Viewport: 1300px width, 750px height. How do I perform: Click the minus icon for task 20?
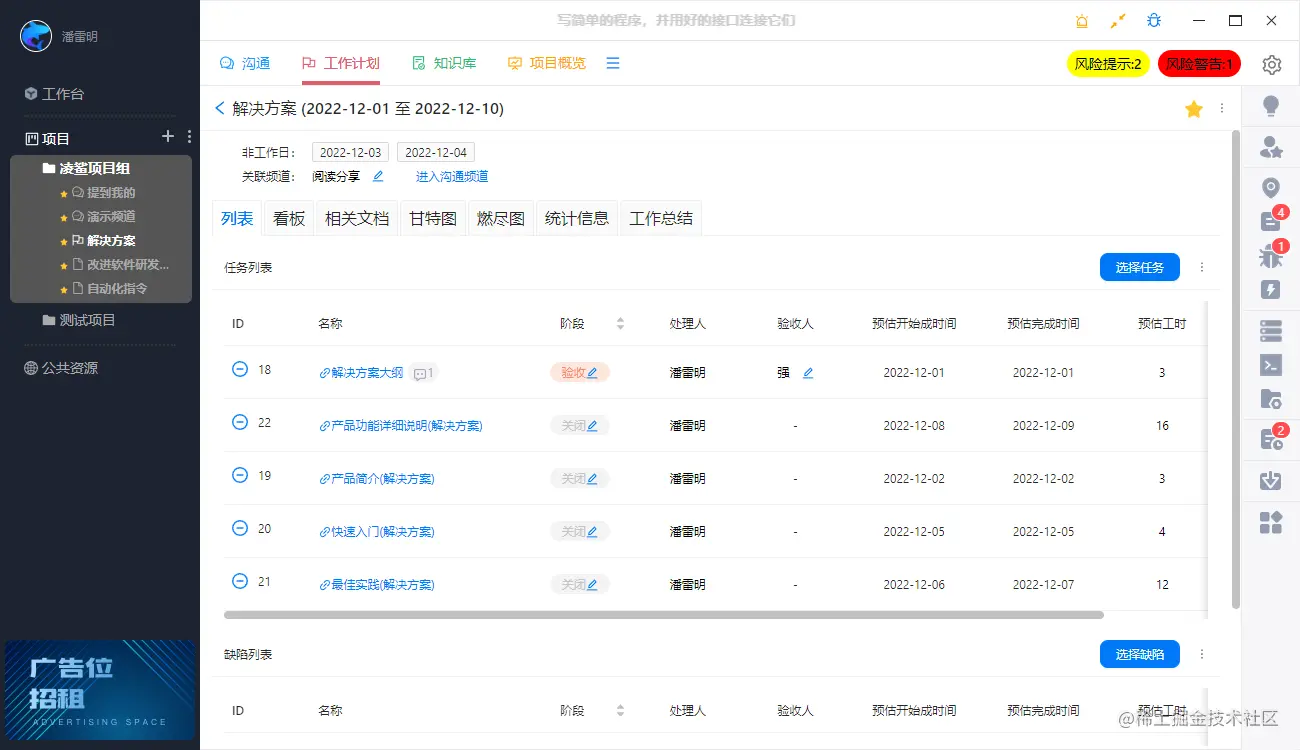point(240,528)
